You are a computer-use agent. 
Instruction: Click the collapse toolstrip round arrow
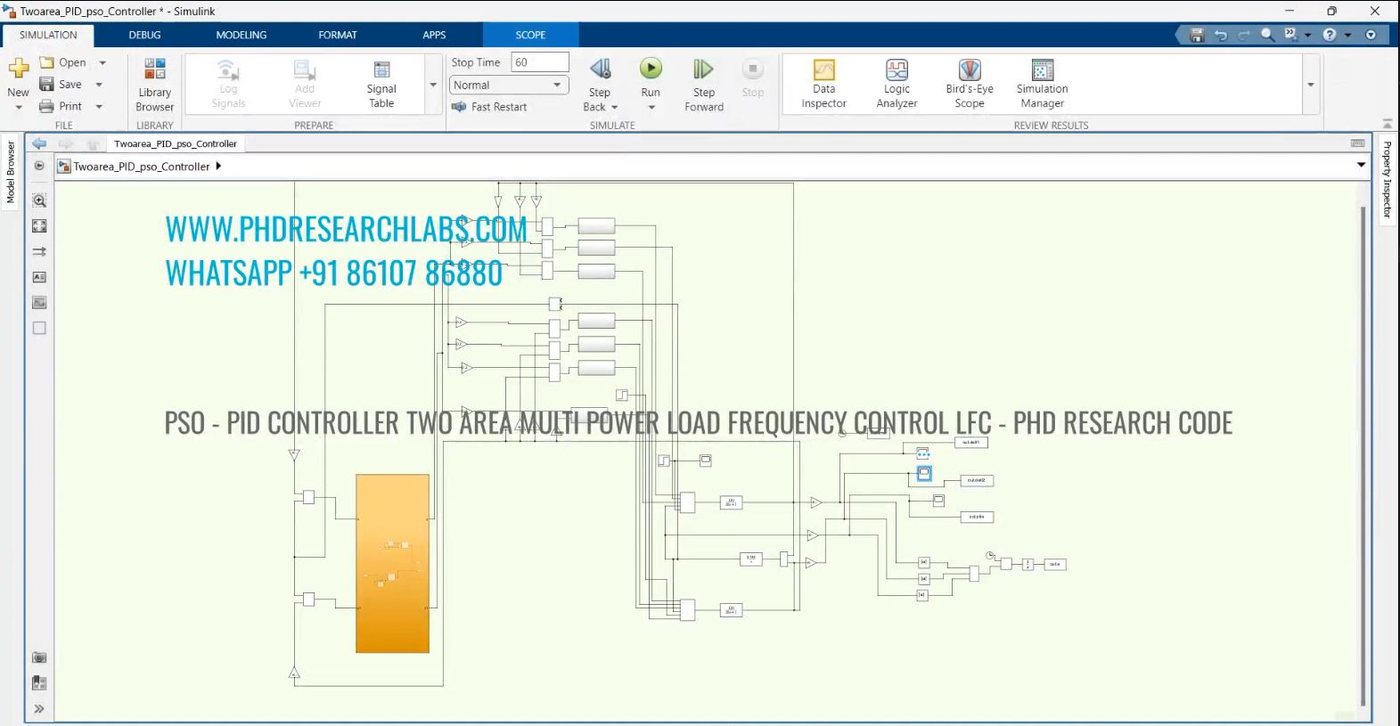point(1370,35)
